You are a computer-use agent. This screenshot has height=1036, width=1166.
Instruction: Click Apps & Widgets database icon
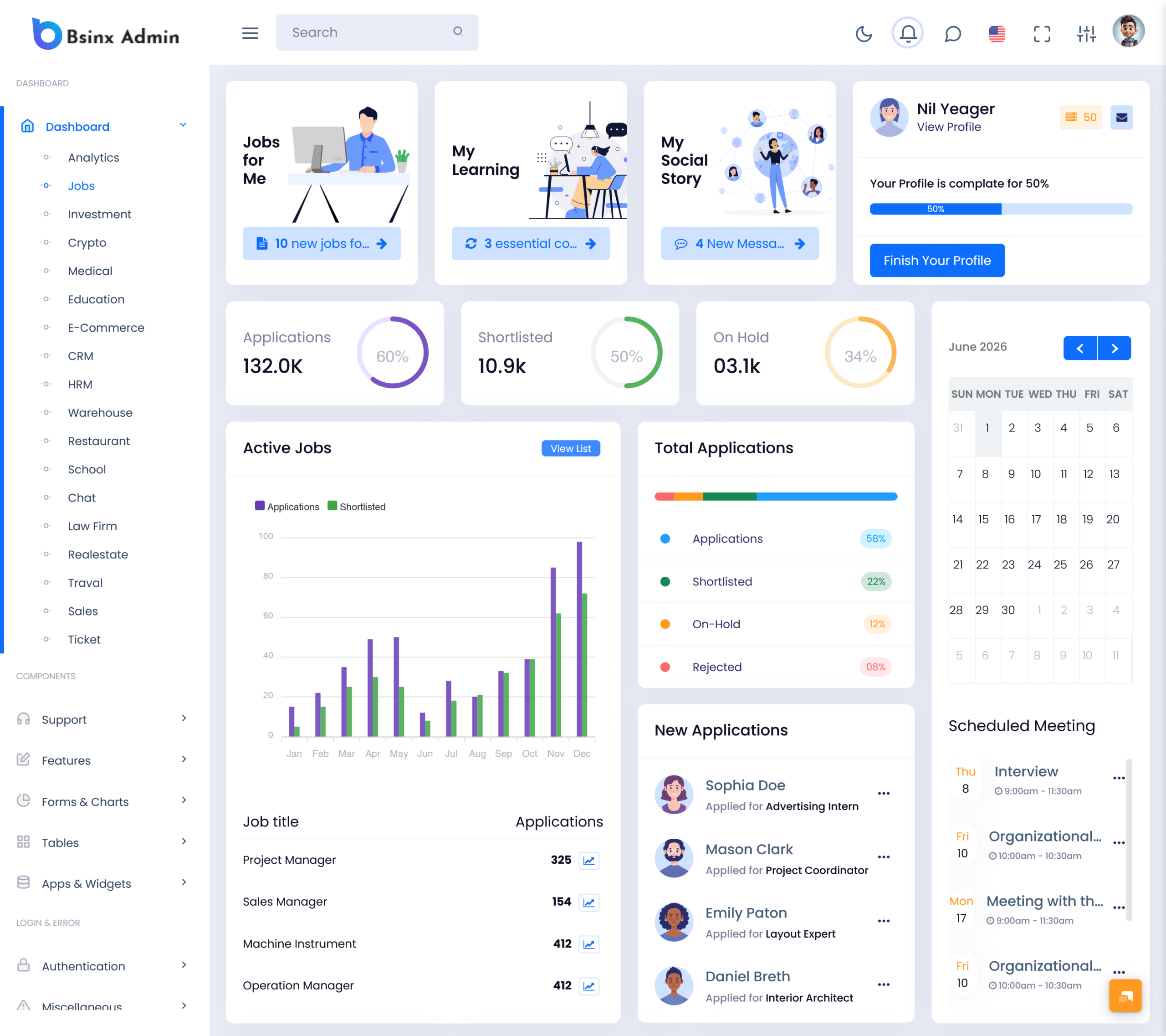click(x=23, y=883)
